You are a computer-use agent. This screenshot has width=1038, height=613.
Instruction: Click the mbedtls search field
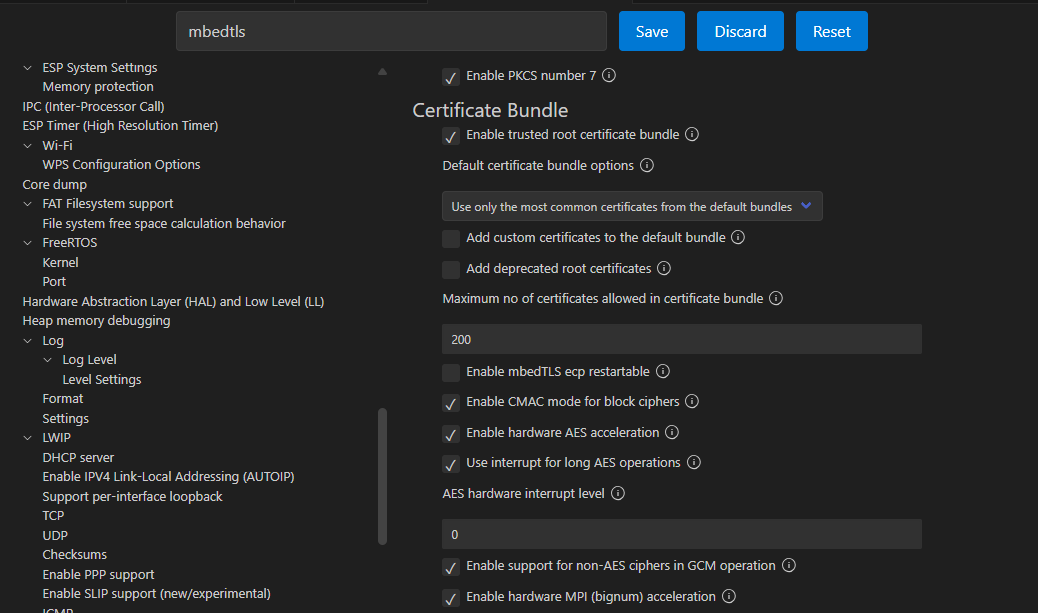tap(391, 32)
